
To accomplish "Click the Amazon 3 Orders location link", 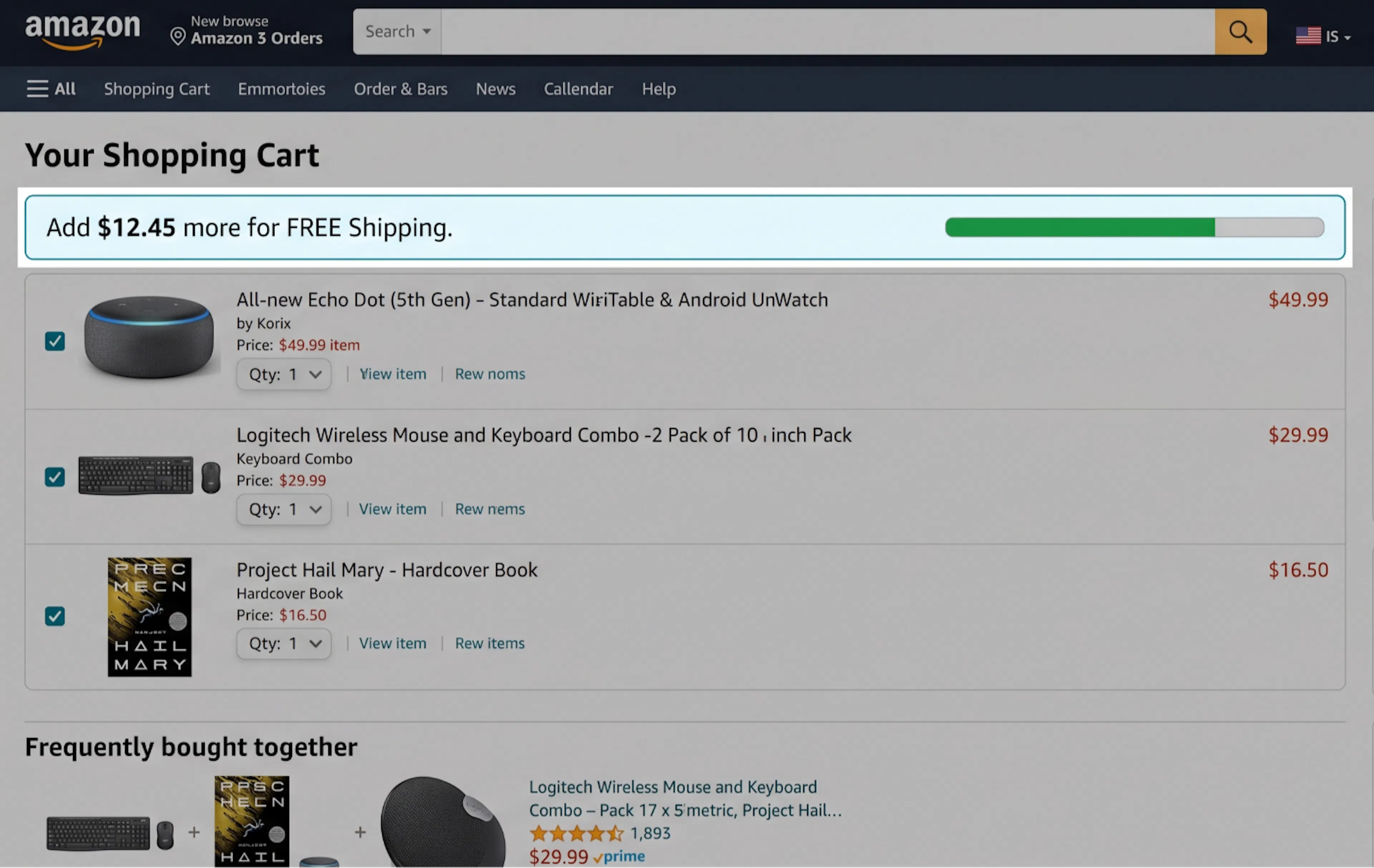I will pyautogui.click(x=257, y=38).
